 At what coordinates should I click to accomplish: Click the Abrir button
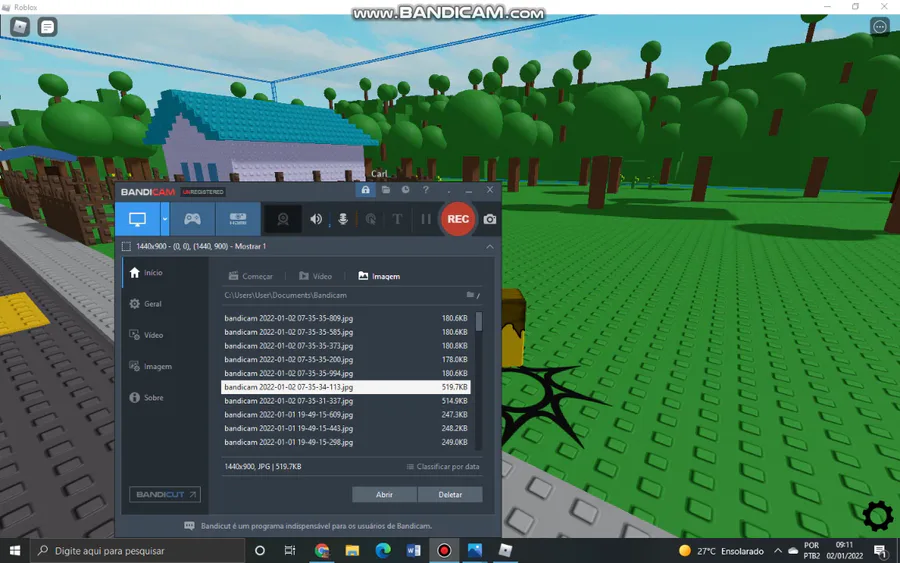tap(384, 494)
